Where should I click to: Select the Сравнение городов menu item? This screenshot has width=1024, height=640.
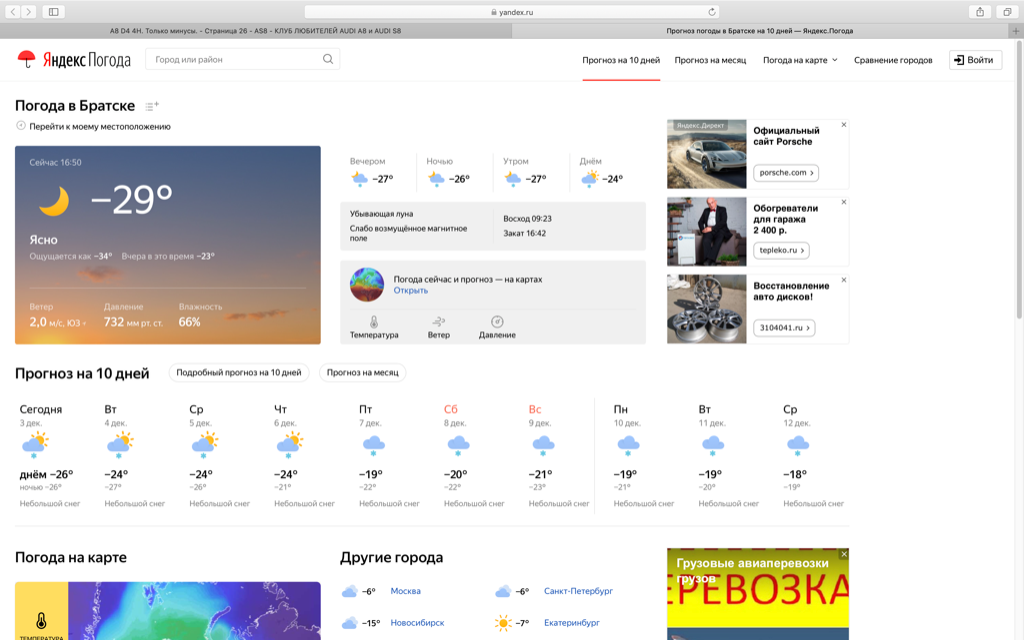(893, 60)
